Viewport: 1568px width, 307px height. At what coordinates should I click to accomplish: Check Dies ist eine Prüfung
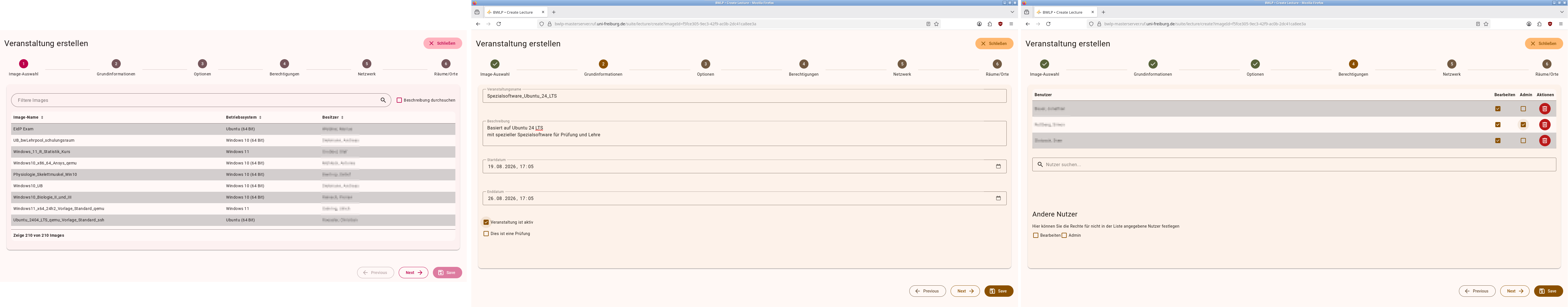click(486, 233)
